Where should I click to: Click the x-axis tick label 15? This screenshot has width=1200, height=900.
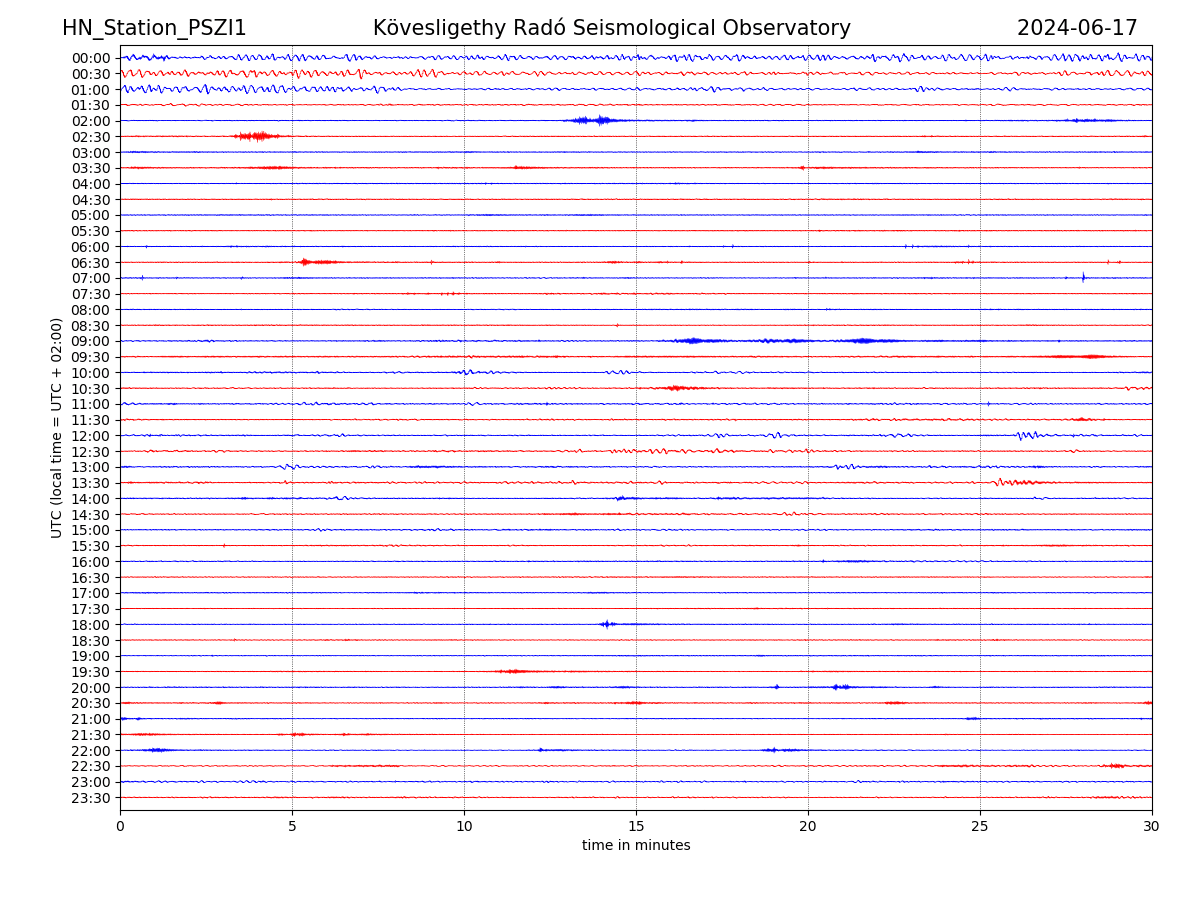coord(636,827)
